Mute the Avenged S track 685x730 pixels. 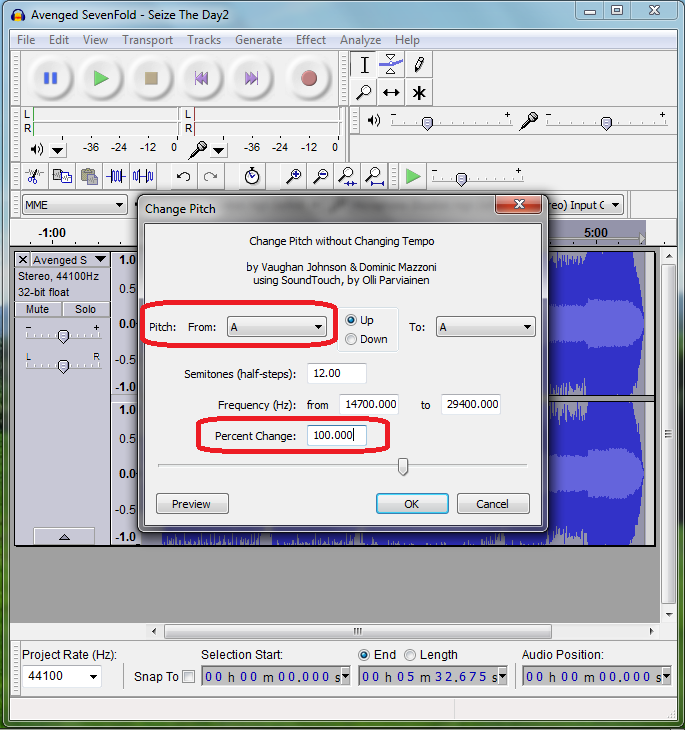coord(38,309)
